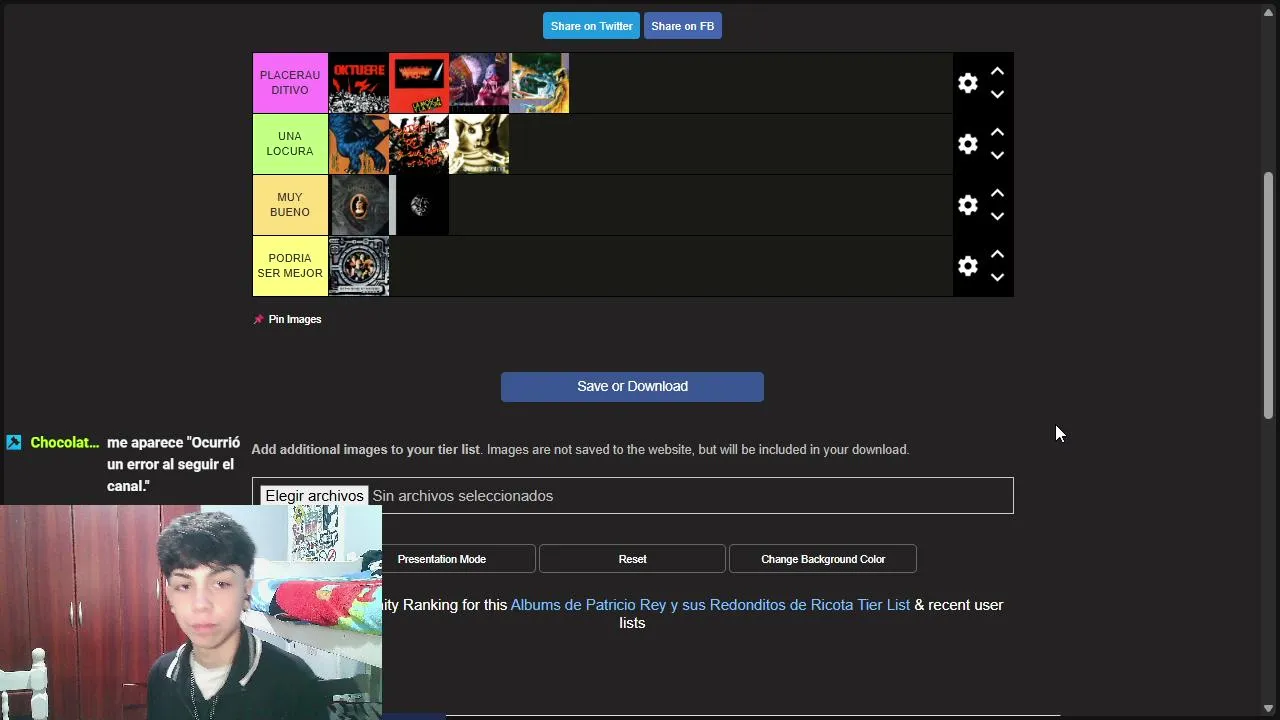Select the gray oval album cover in MUY BUENO row
The width and height of the screenshot is (1280, 720).
(359, 205)
